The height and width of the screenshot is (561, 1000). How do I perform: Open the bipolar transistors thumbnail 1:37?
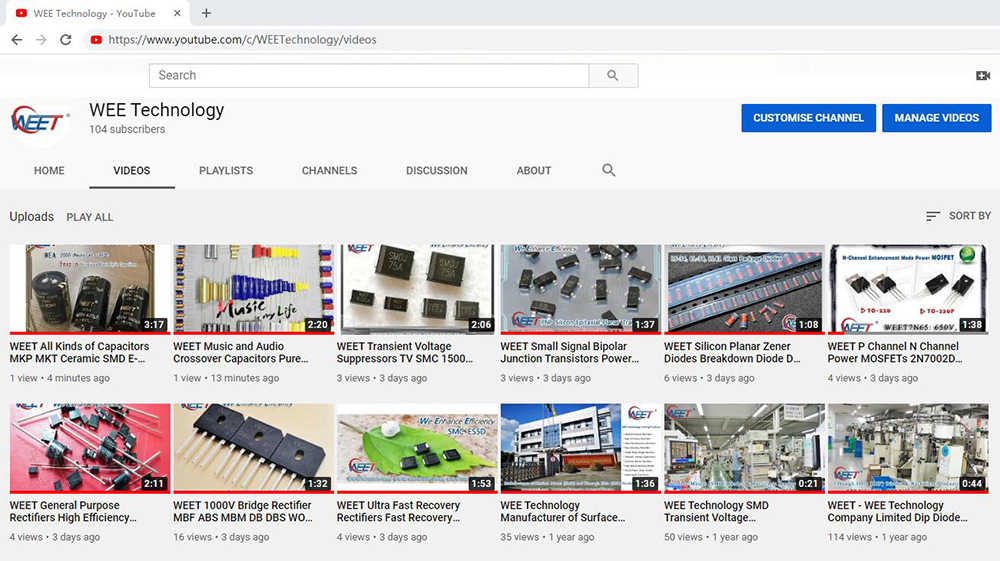(x=580, y=289)
